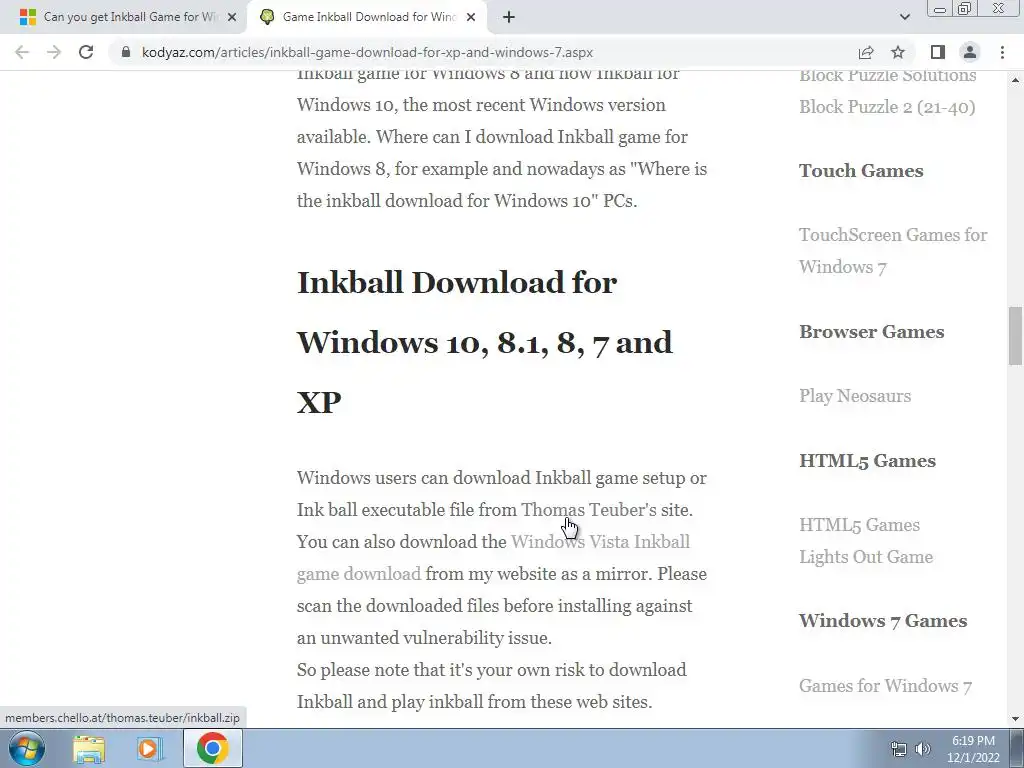Open the 'Block Puzzle 2 (21-40)' sidebar link

tap(887, 107)
